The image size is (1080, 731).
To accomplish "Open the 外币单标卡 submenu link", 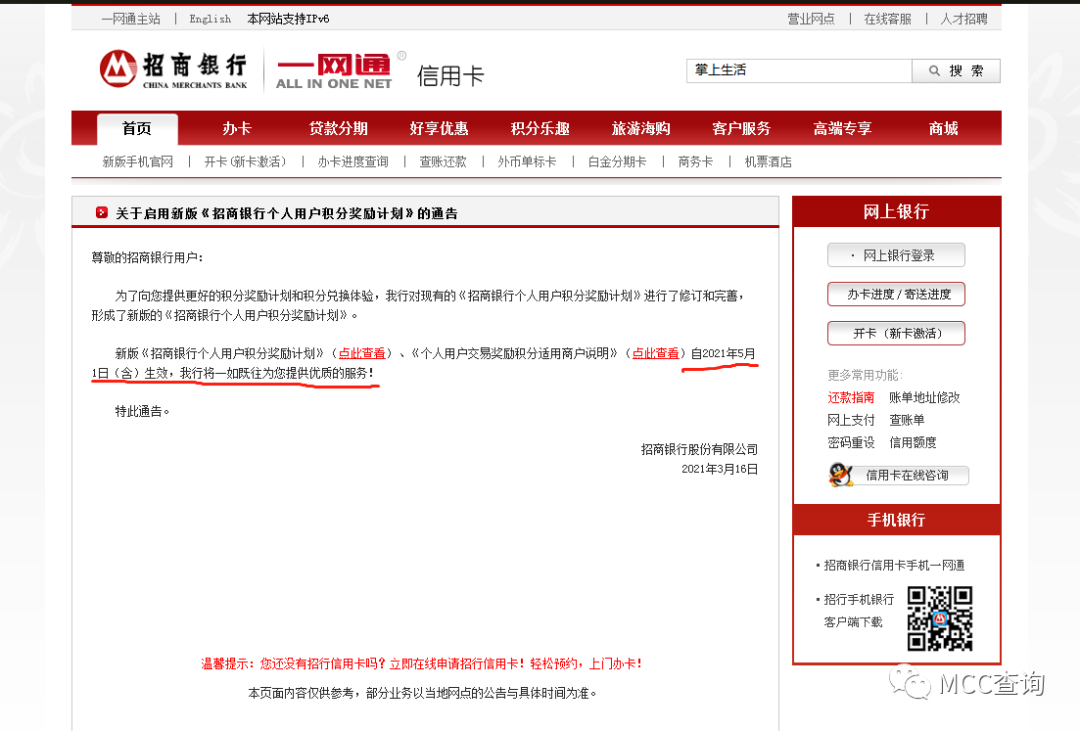I will [527, 162].
